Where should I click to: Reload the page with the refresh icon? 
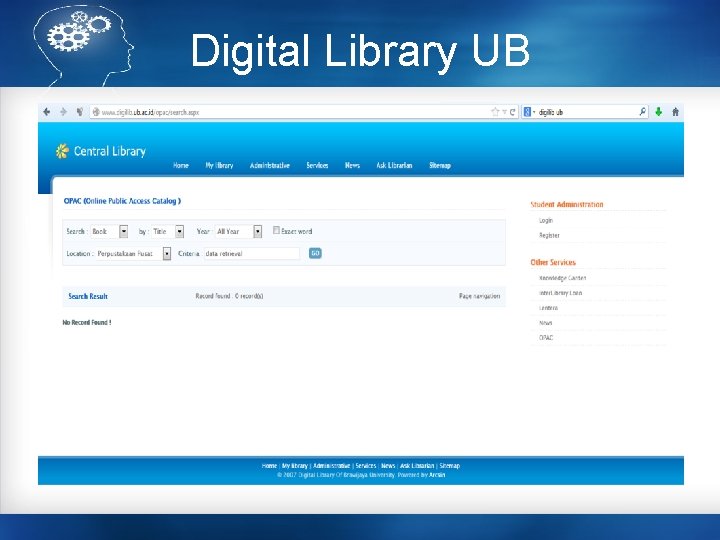tap(512, 112)
